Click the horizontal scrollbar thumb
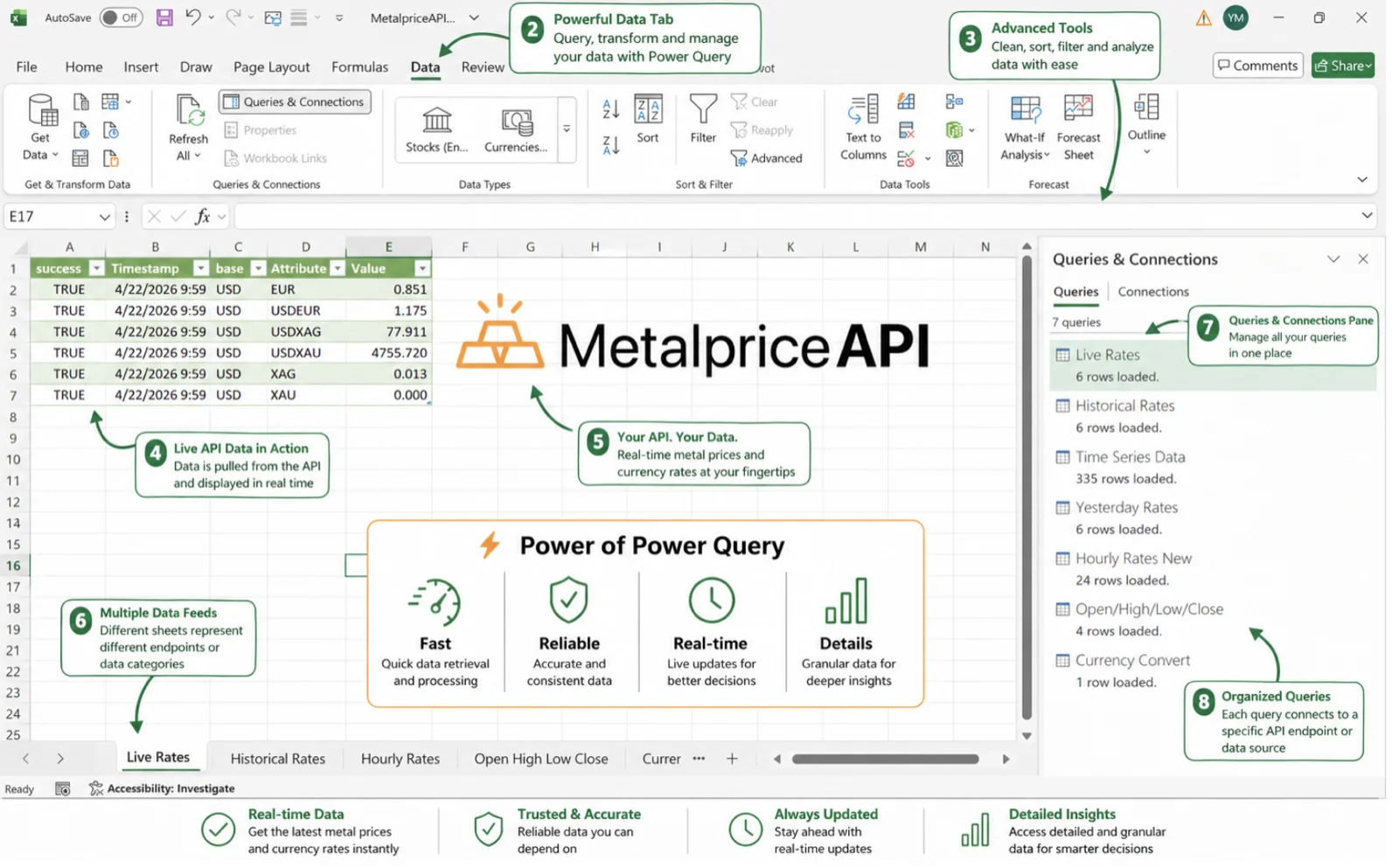 coord(885,759)
